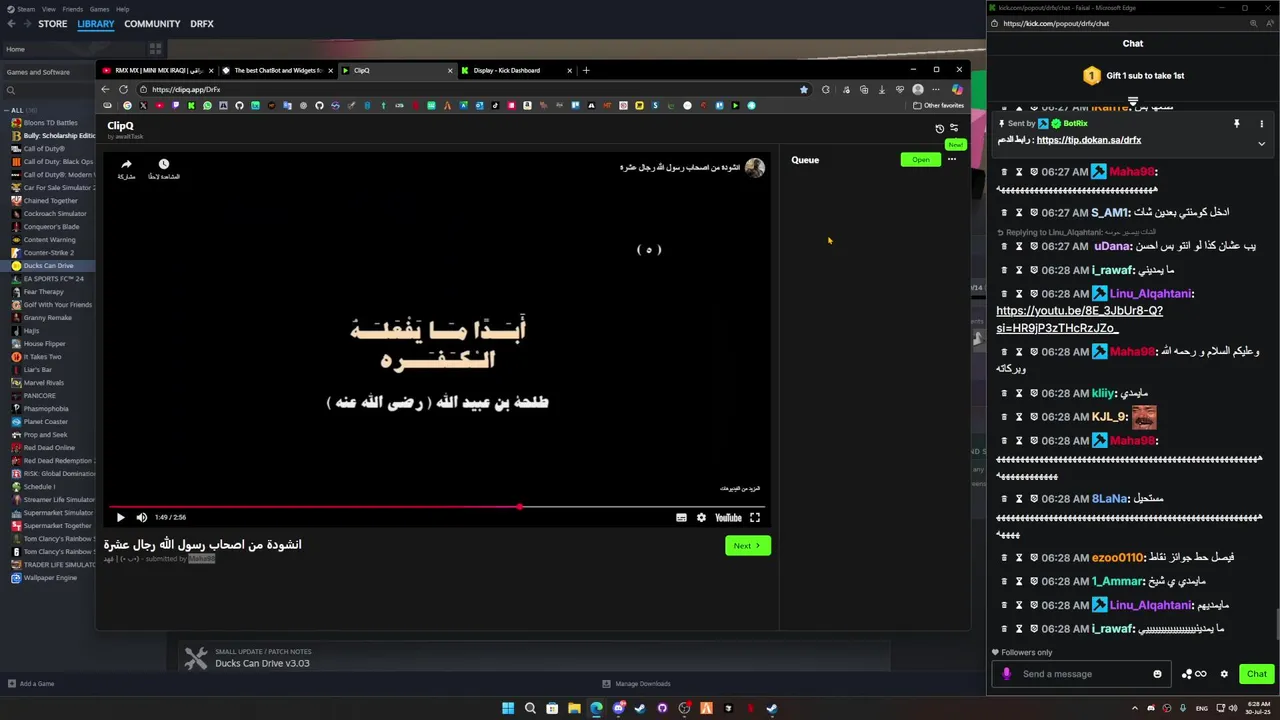Viewport: 1280px width, 720px height.
Task: Open Other favorites folder
Action: [938, 105]
